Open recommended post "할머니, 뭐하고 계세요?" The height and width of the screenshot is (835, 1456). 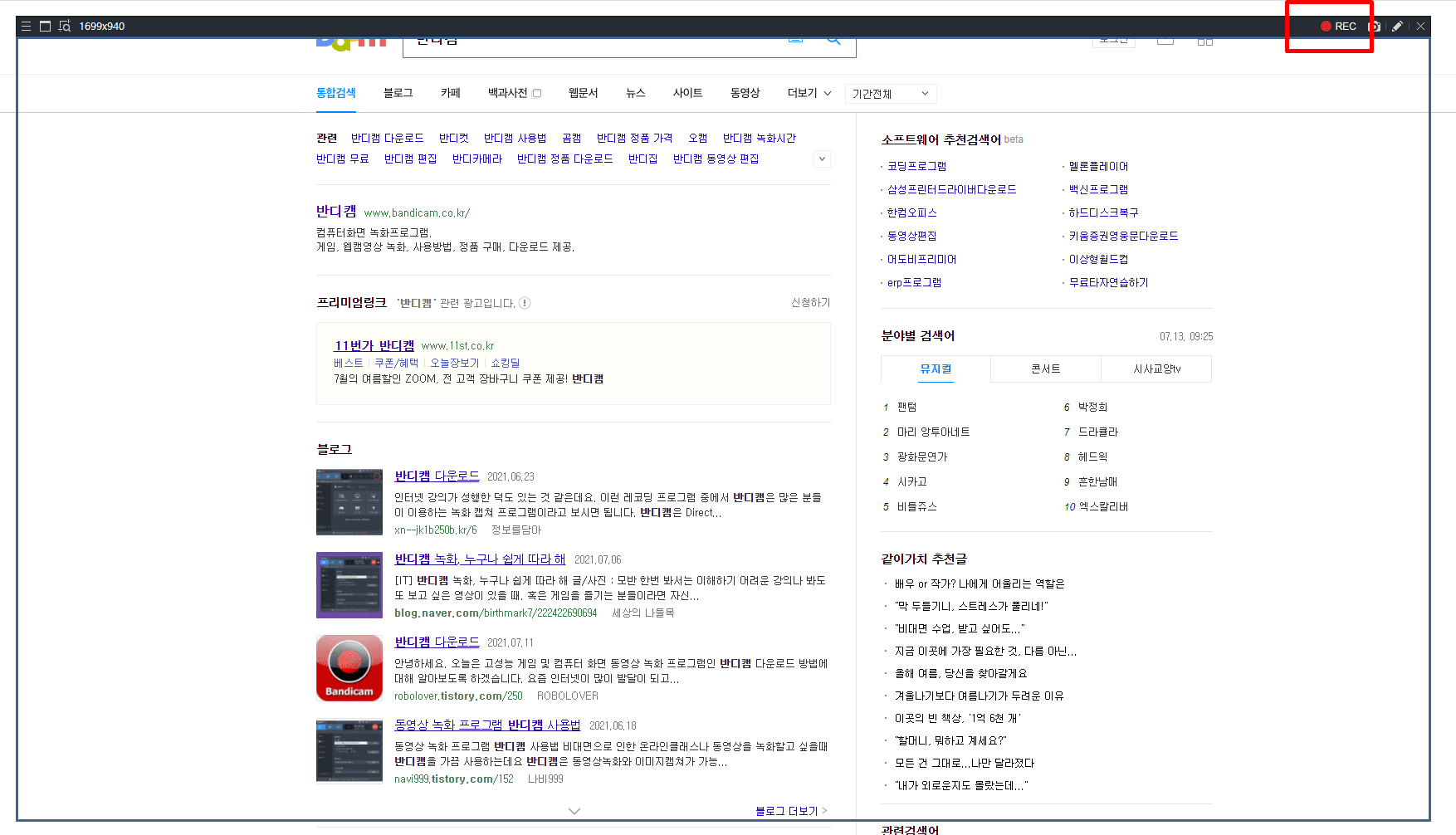pyautogui.click(x=950, y=740)
